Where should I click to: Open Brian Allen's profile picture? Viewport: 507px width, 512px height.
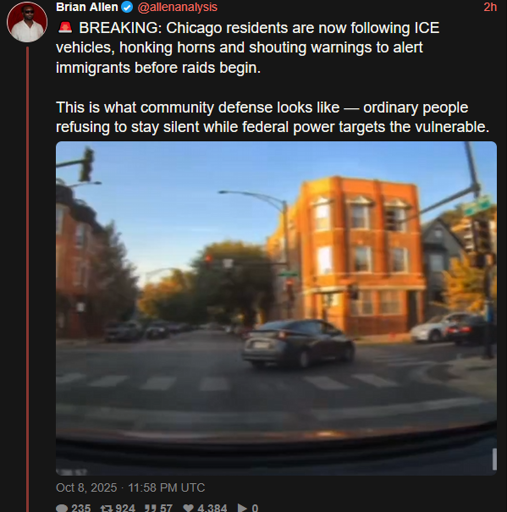pos(27,22)
